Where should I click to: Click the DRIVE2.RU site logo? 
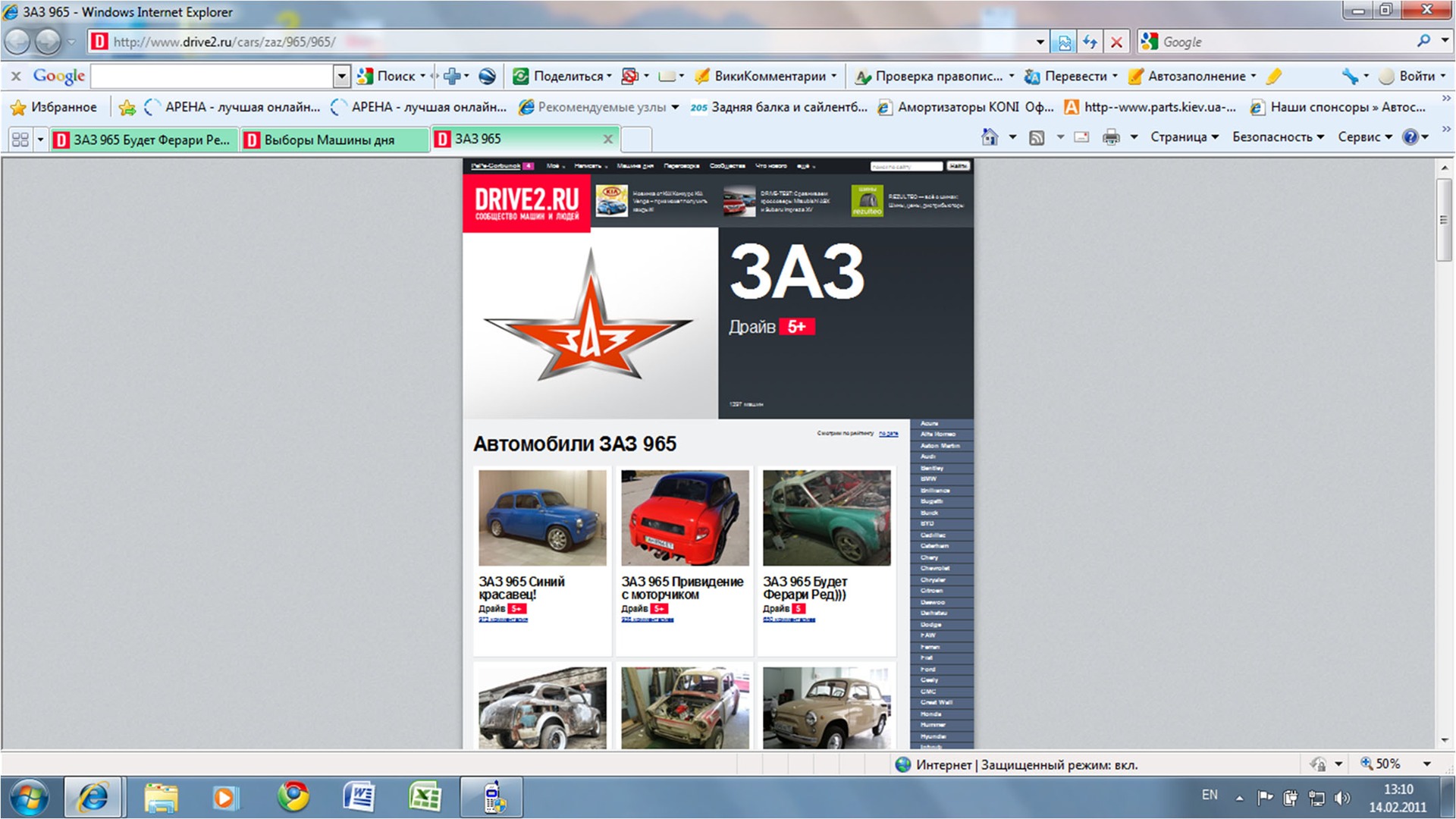[526, 203]
